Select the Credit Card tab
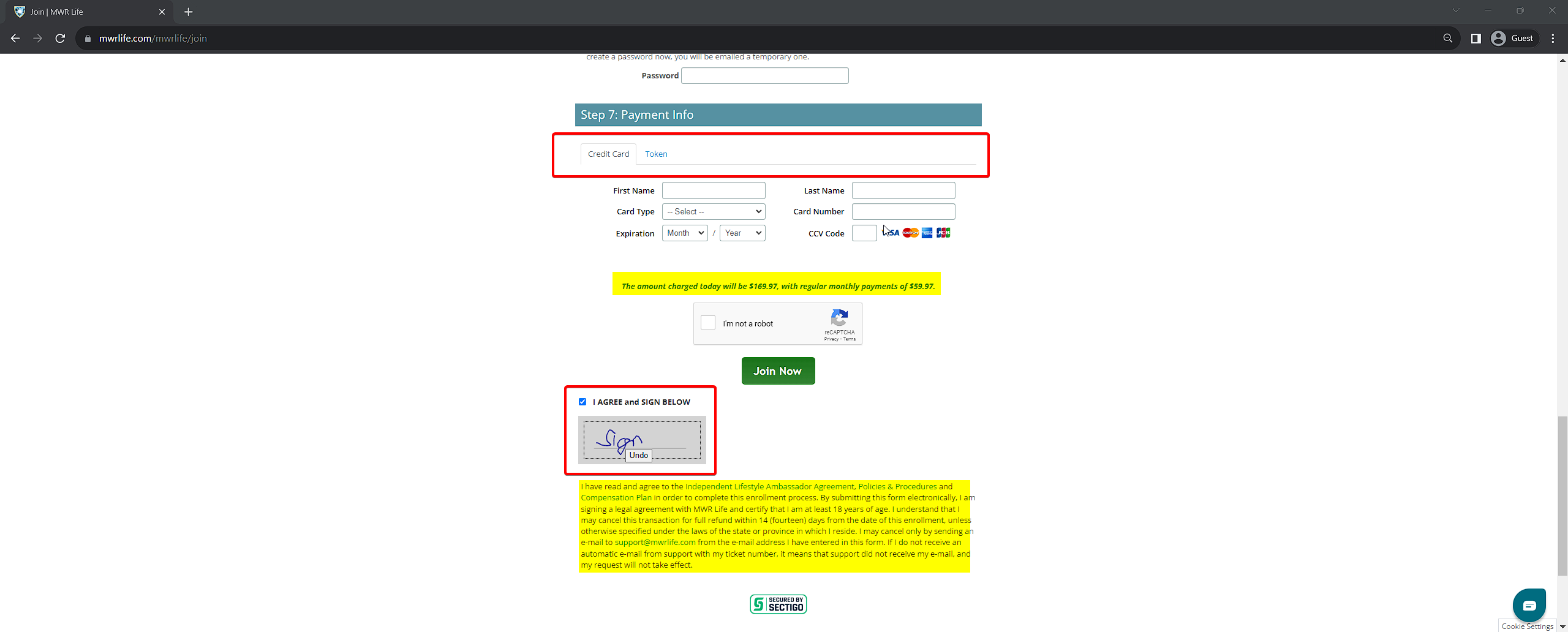Screen dimensions: 1568x632 608,154
